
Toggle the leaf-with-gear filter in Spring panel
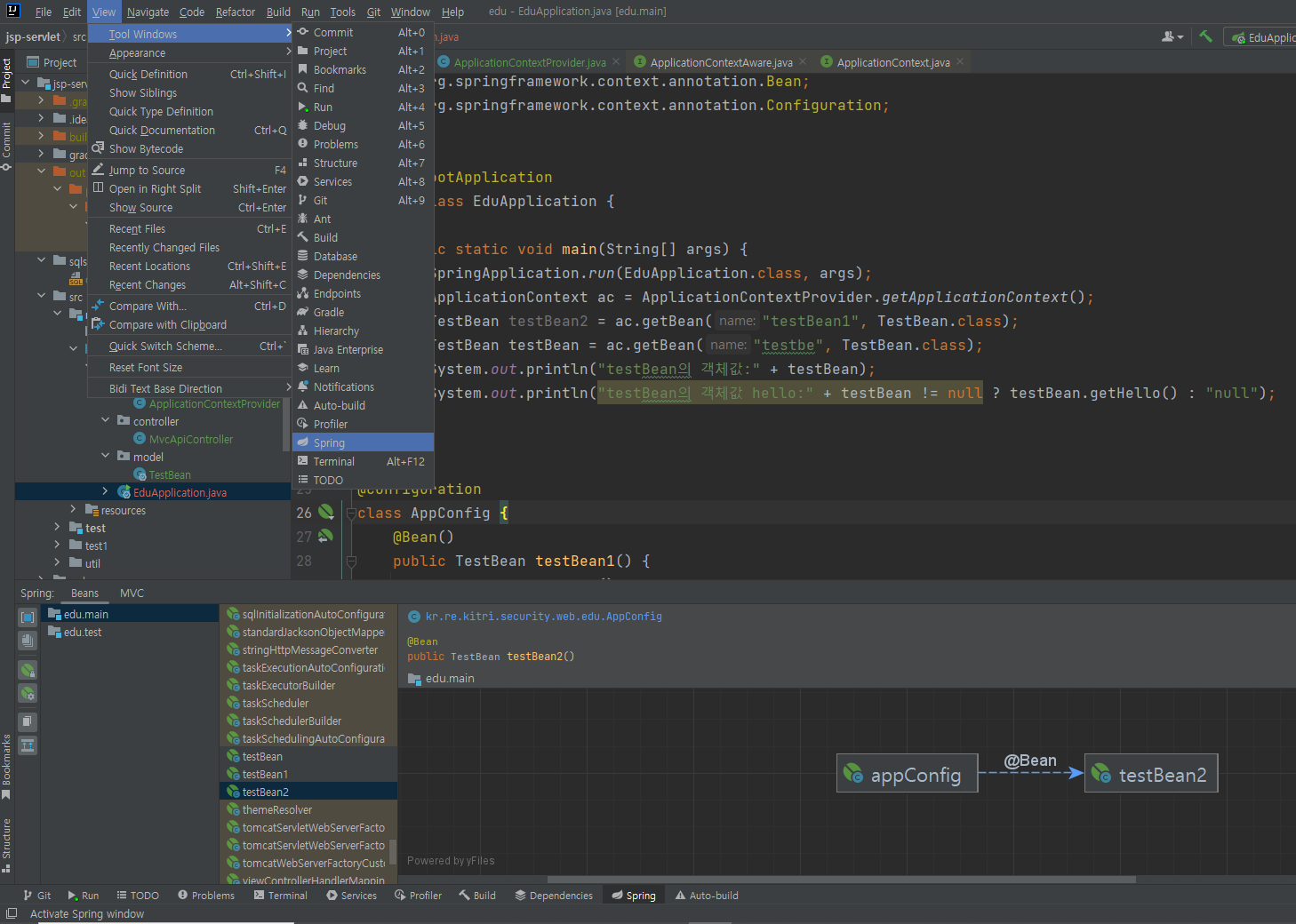tap(28, 693)
